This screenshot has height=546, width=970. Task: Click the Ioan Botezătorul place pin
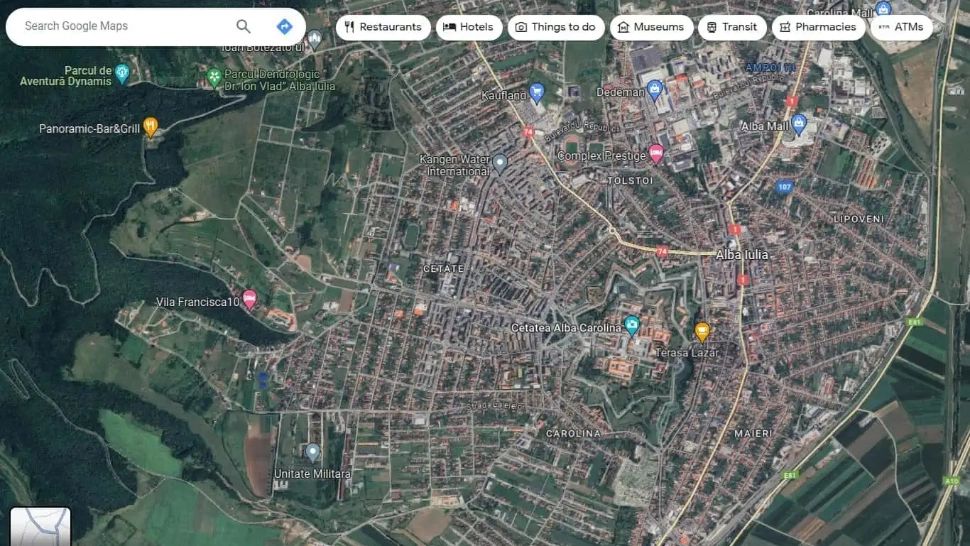[315, 39]
